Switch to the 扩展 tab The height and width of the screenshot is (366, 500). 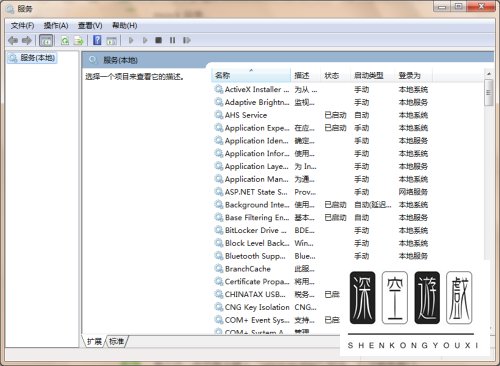(x=94, y=341)
